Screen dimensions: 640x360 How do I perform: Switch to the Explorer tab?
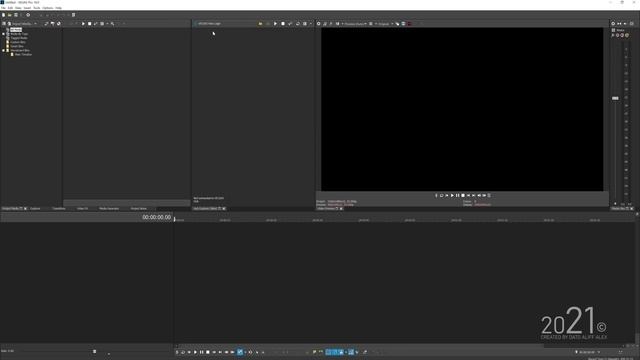[x=36, y=209]
